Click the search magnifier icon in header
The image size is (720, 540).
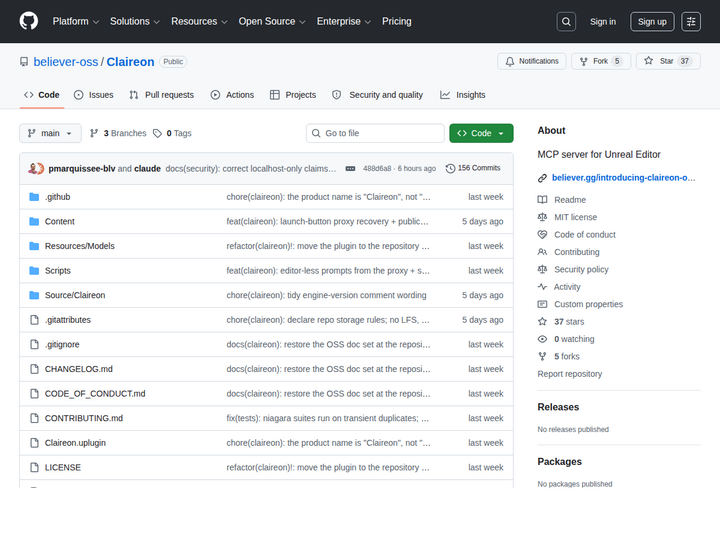[x=566, y=22]
